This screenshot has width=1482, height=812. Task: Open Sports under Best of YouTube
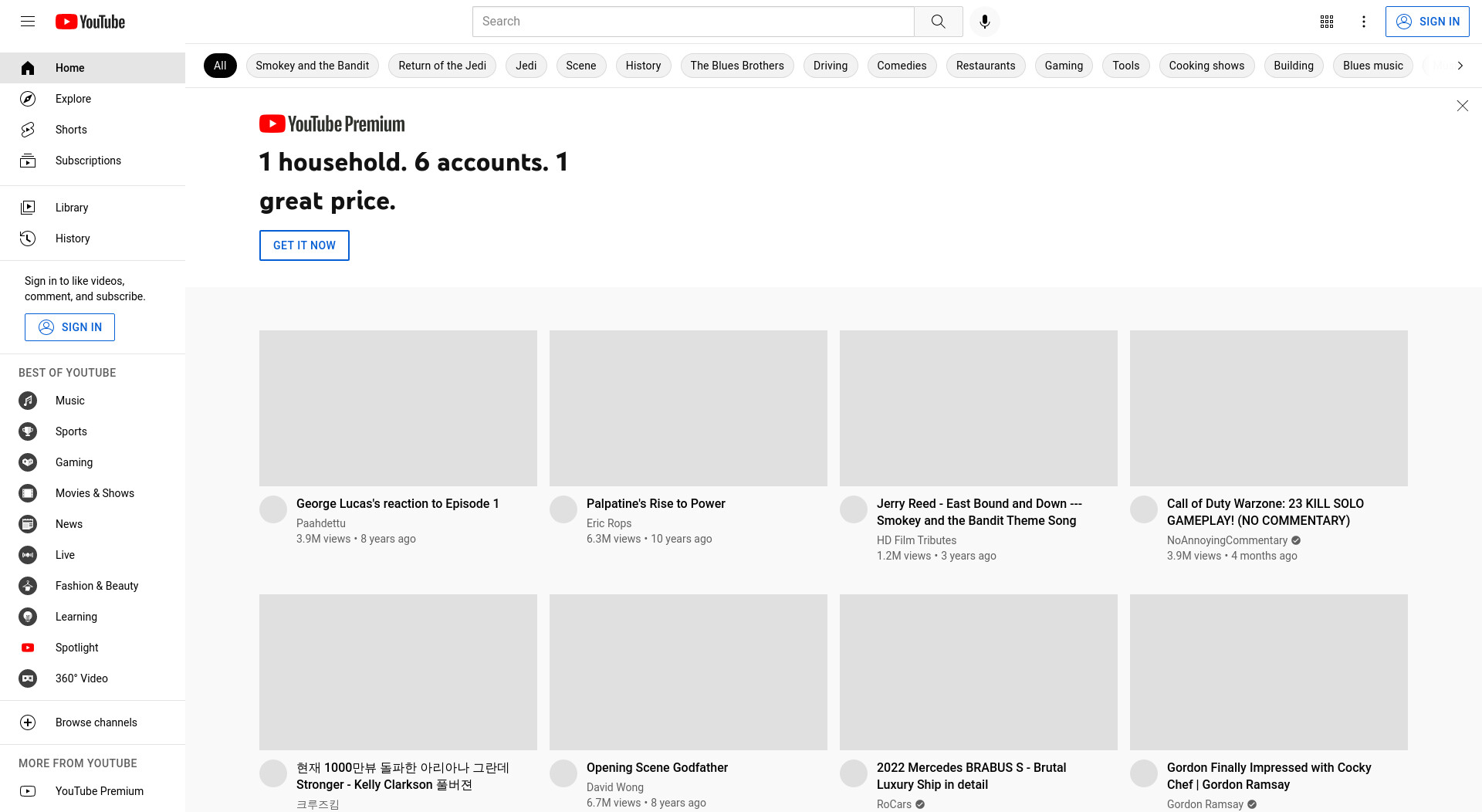click(x=93, y=431)
